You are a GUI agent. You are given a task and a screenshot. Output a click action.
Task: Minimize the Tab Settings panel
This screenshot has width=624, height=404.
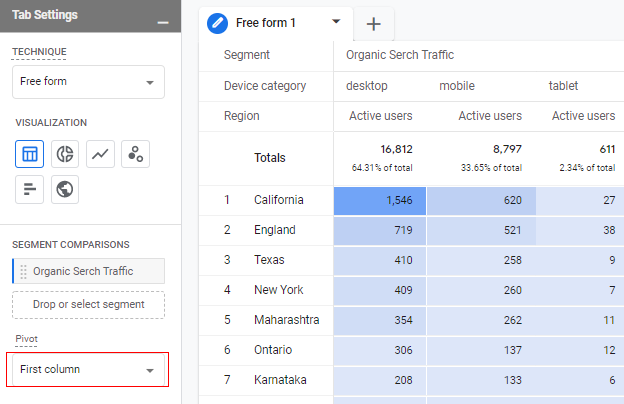pyautogui.click(x=163, y=22)
